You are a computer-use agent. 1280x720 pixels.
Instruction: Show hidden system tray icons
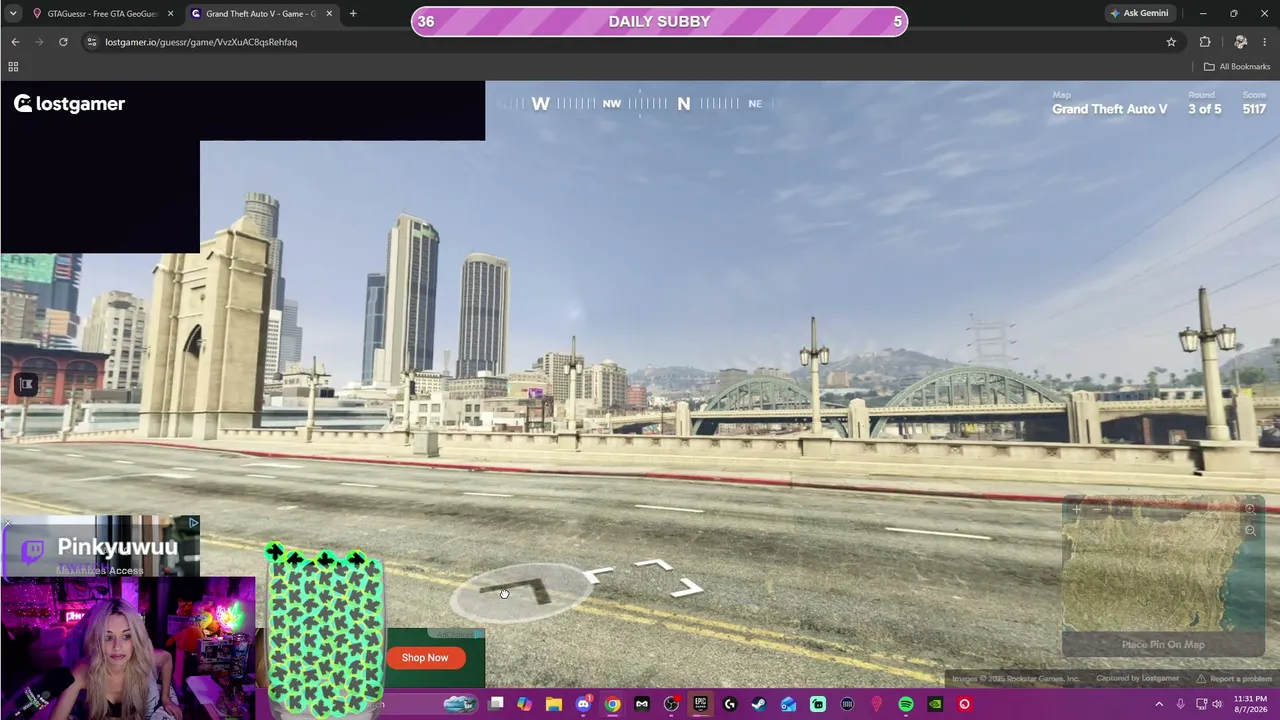pyautogui.click(x=1160, y=704)
